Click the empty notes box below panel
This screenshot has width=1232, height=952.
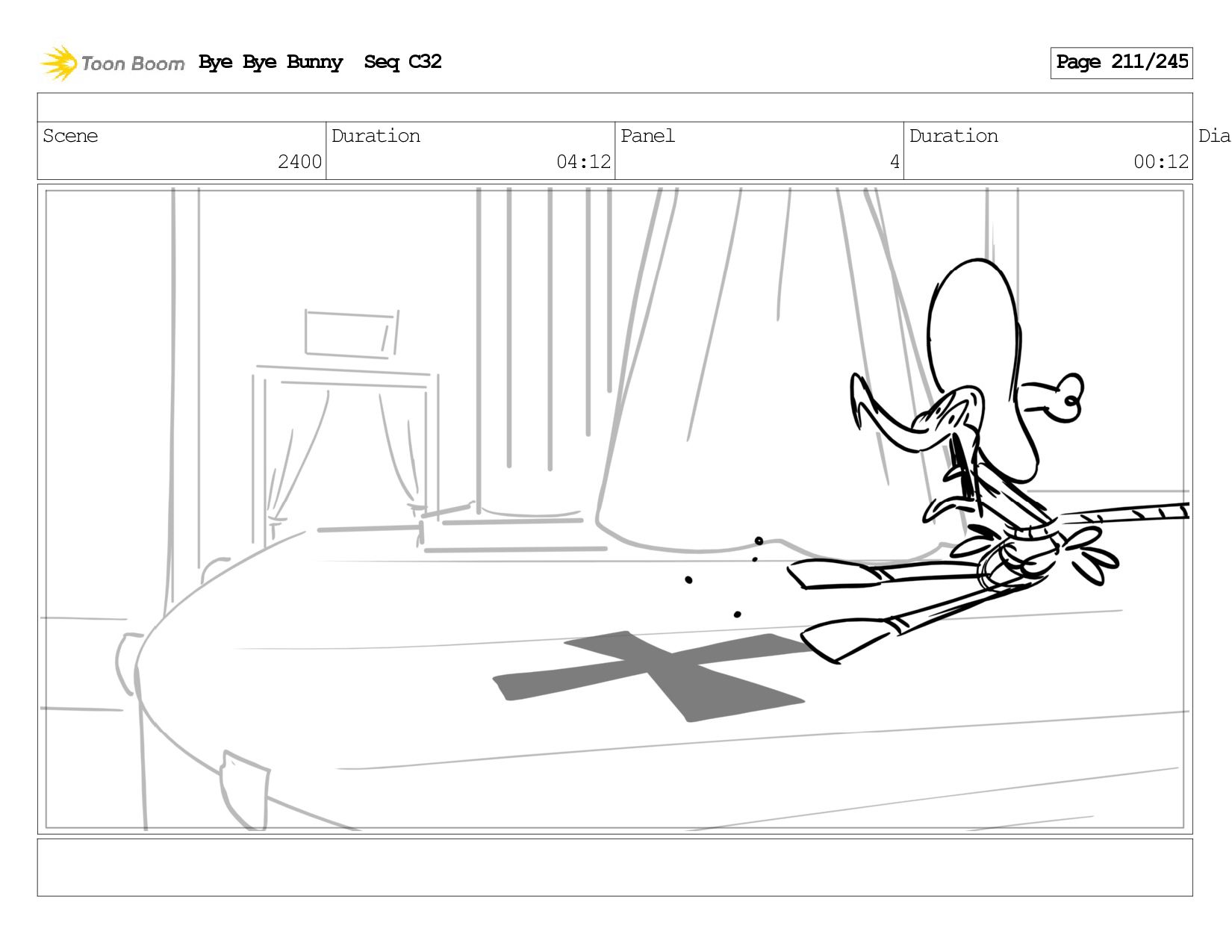click(x=615, y=868)
